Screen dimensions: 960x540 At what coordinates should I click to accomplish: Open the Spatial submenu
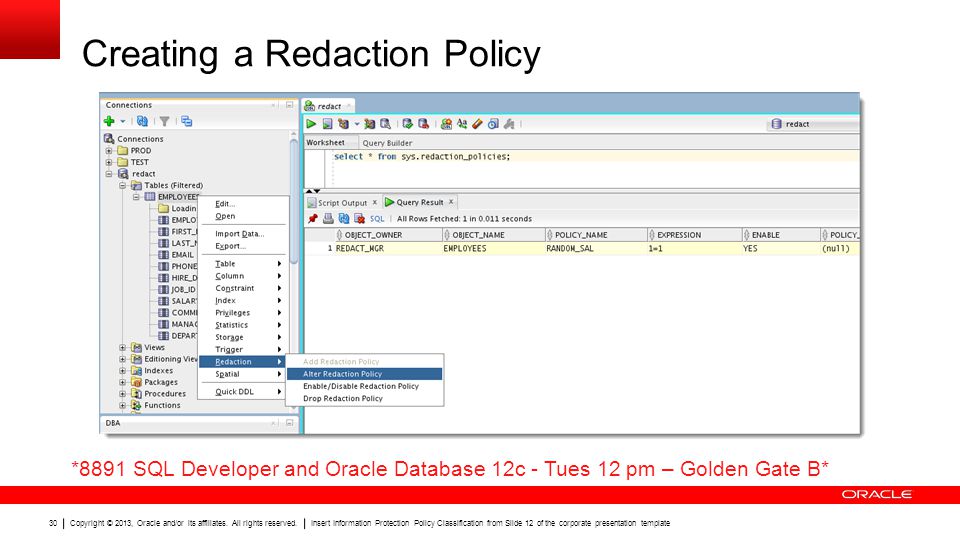(x=243, y=374)
